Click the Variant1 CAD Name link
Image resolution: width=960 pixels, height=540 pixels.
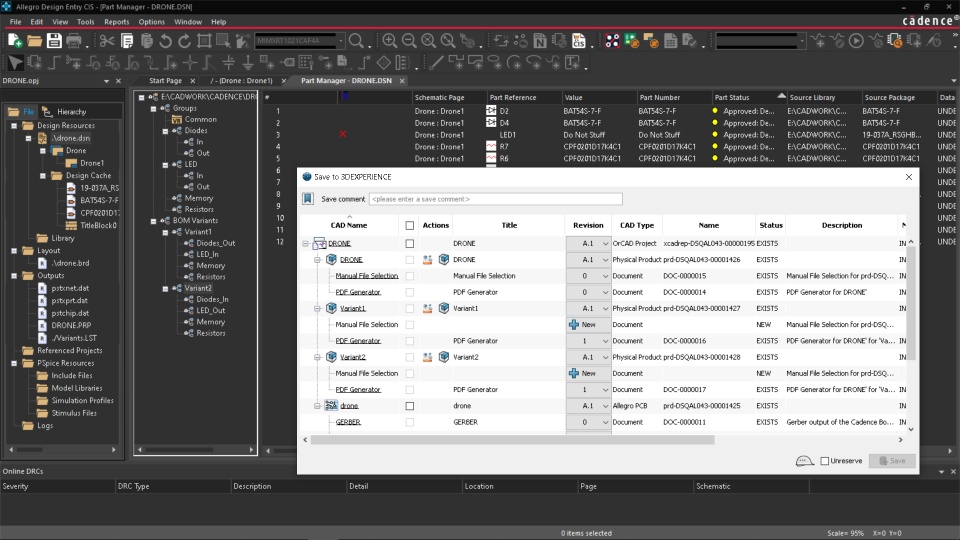353,308
